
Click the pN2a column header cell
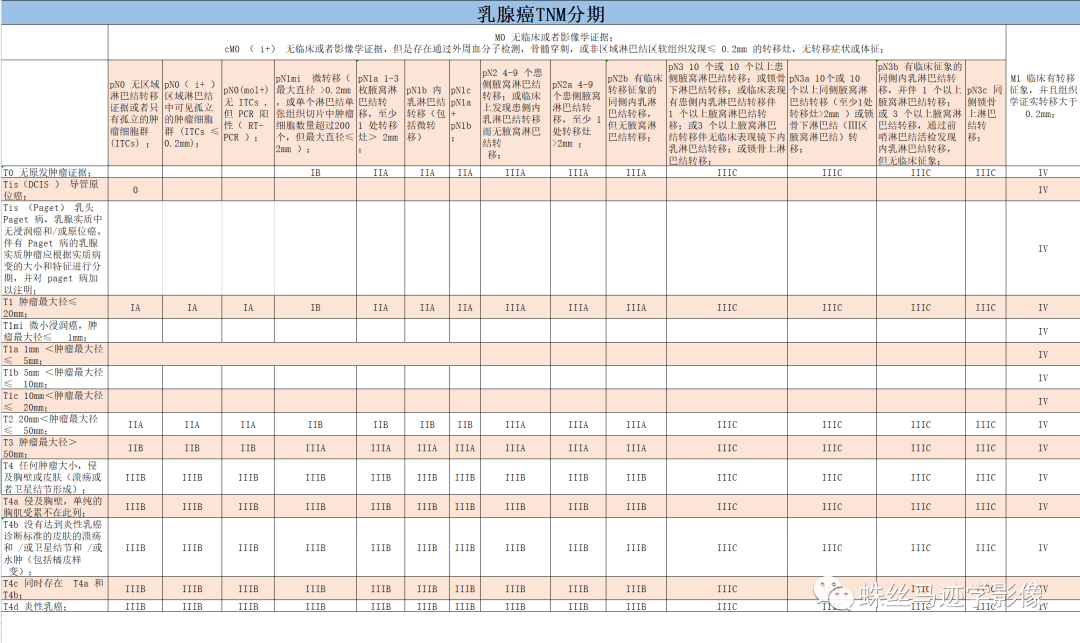578,113
